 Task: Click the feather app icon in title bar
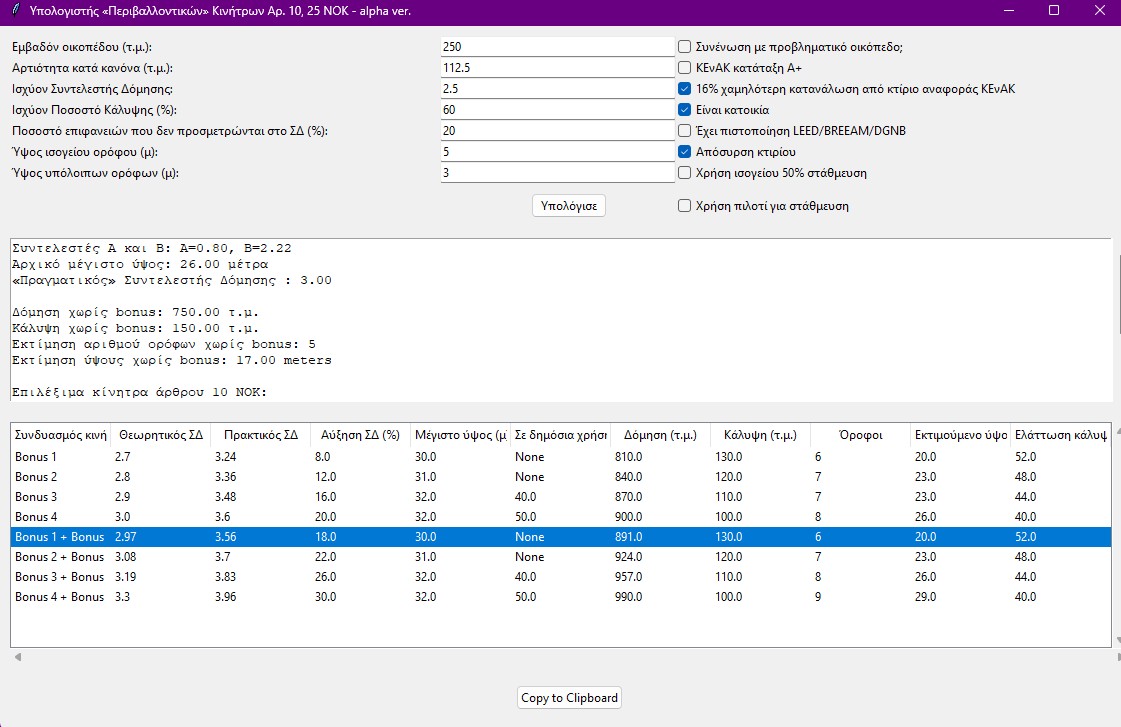[16, 11]
